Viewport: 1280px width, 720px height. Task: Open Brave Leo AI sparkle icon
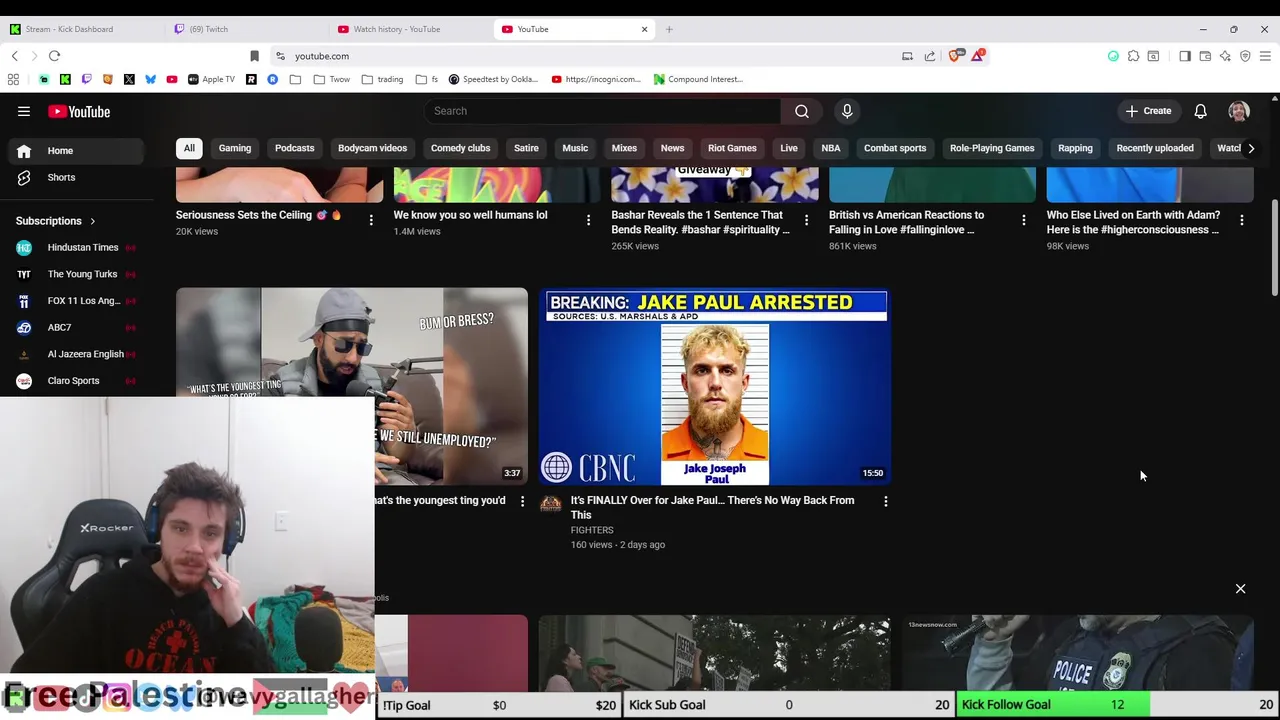pos(1225,56)
